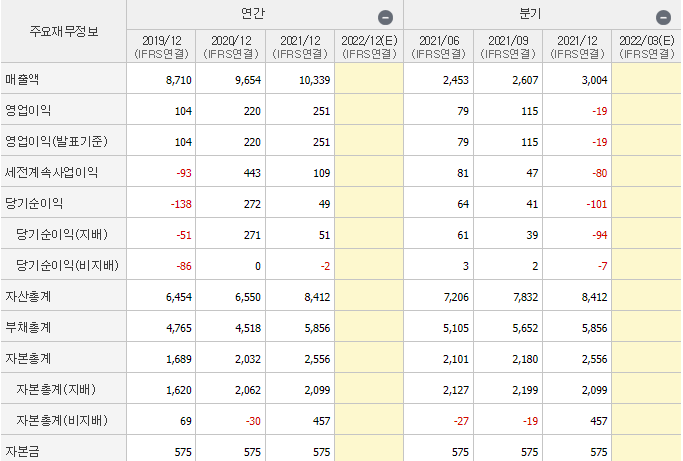
Task: Click the 4,518 total liabilities value
Action: click(248, 328)
